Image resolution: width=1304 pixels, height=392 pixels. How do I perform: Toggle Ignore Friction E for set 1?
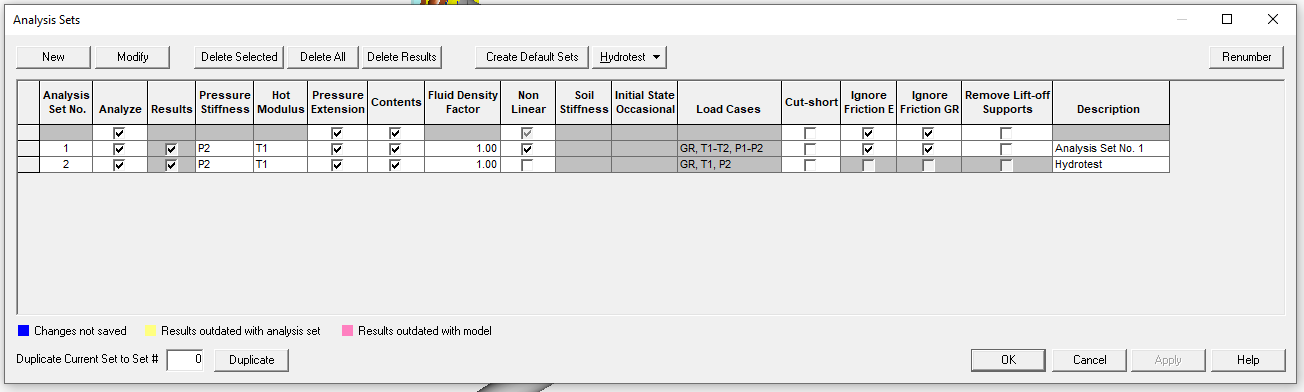point(868,149)
